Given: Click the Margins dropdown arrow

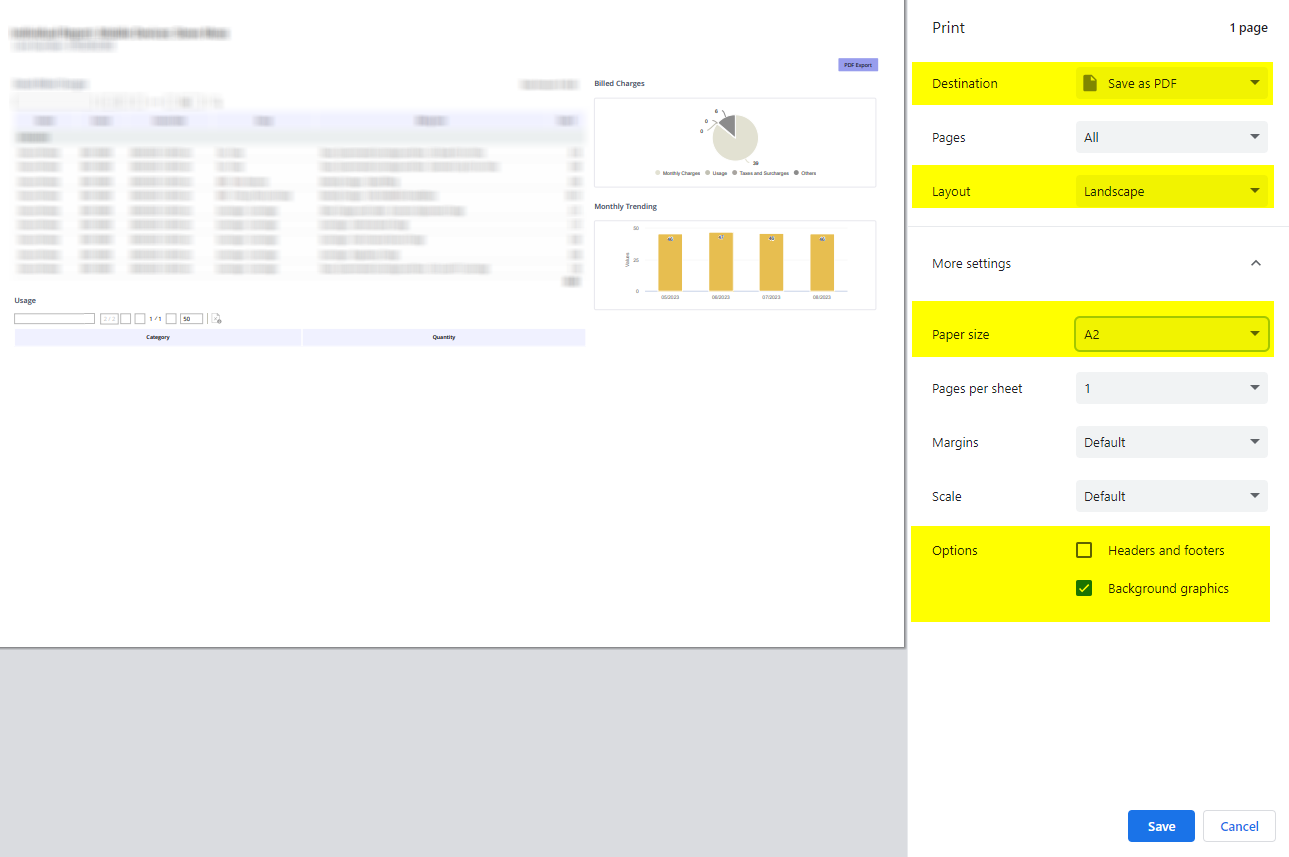Looking at the screenshot, I should click(1254, 442).
